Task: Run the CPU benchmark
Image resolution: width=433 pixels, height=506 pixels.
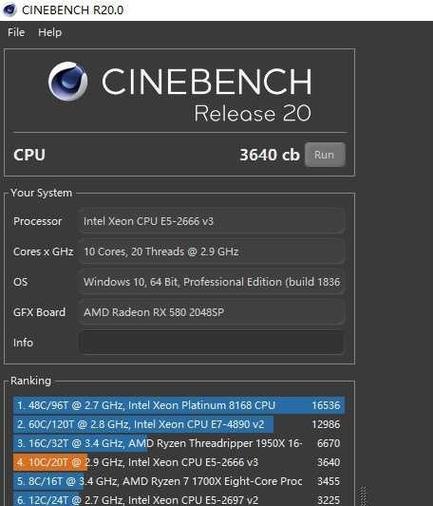Action: [x=325, y=155]
